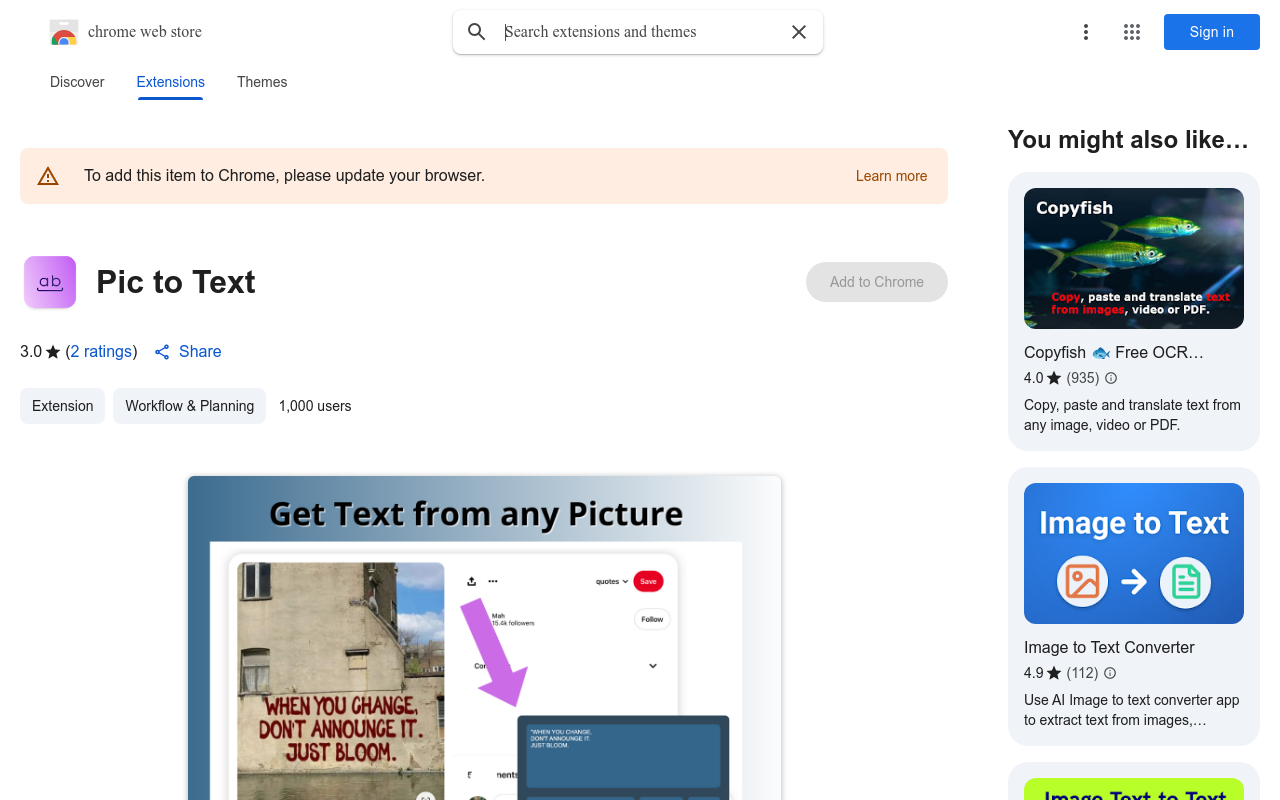Follow the Learn more link
This screenshot has width=1280, height=800.
pyautogui.click(x=891, y=176)
